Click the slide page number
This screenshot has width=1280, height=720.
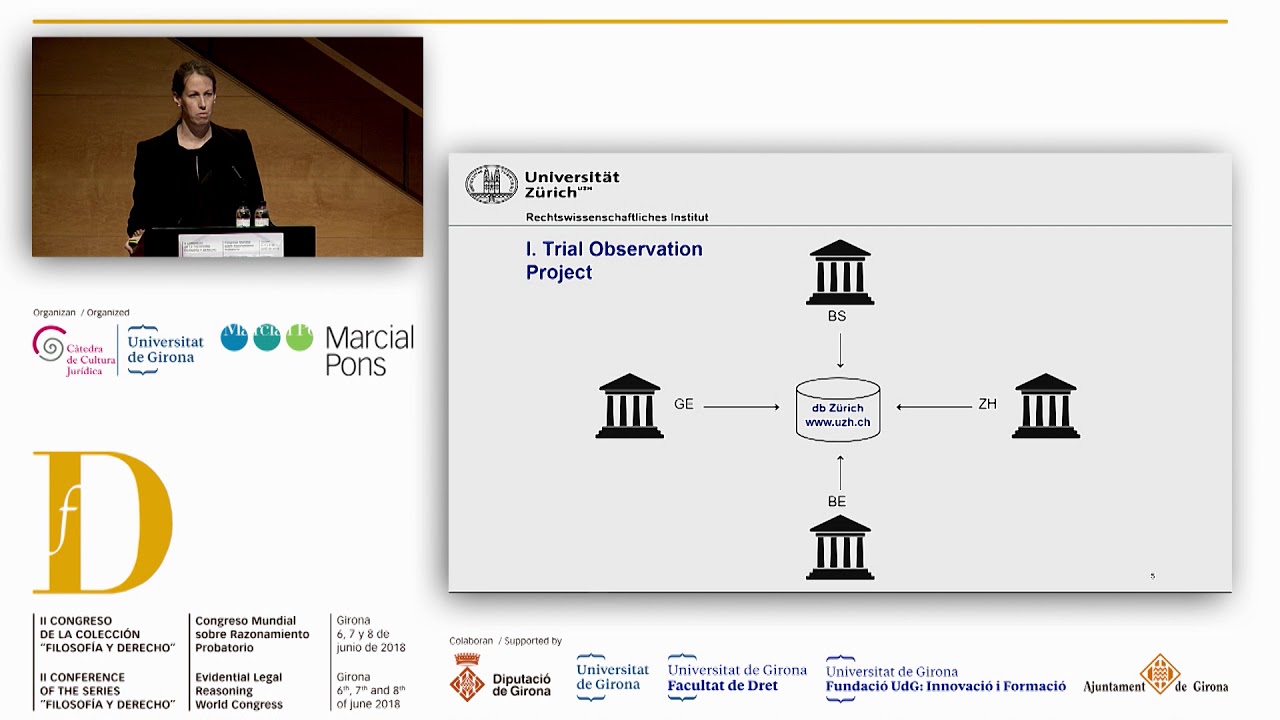pos(1152,576)
